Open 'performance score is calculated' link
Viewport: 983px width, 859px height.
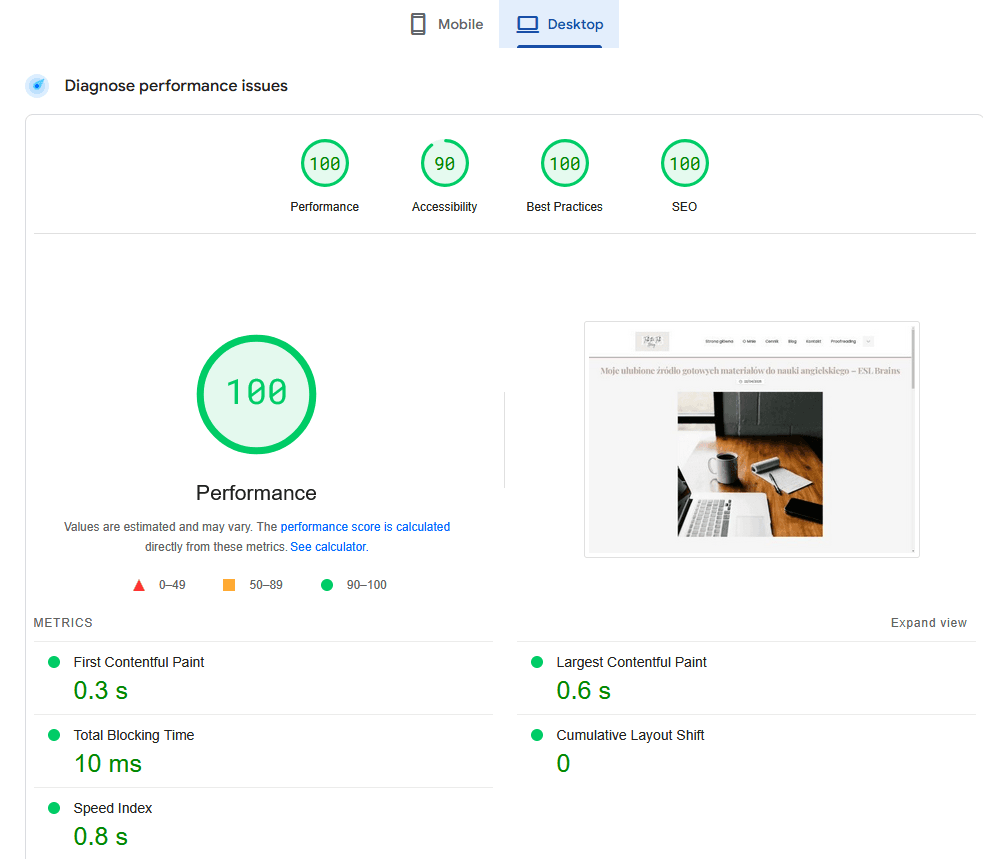tap(365, 527)
